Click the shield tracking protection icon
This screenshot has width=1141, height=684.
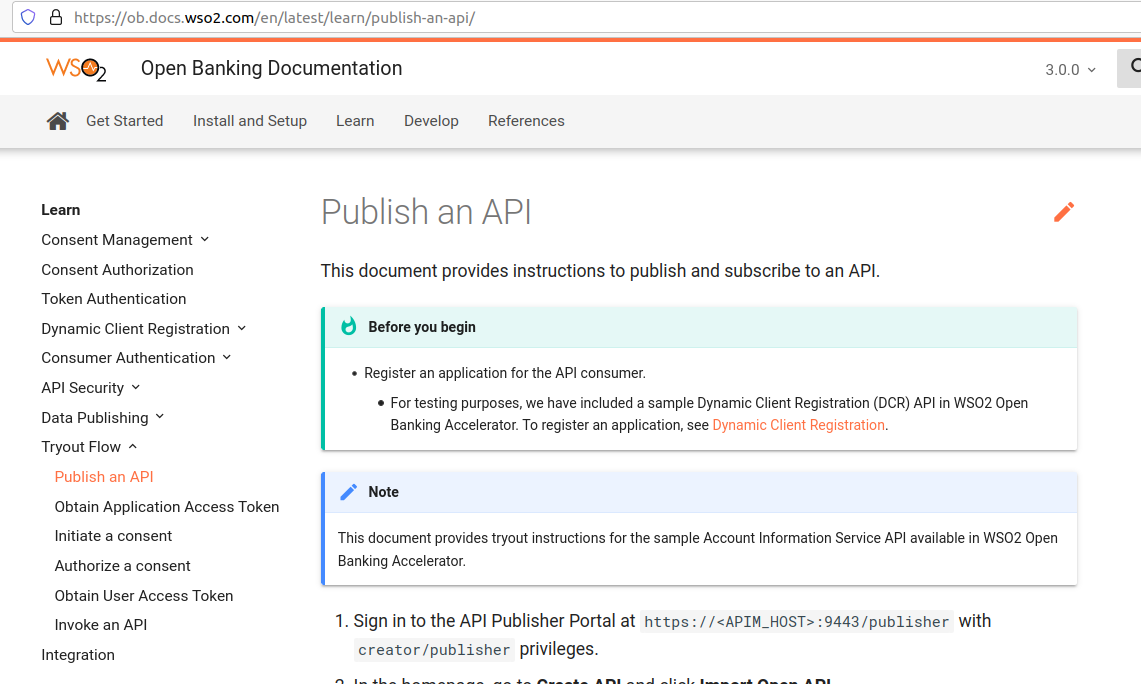point(28,17)
